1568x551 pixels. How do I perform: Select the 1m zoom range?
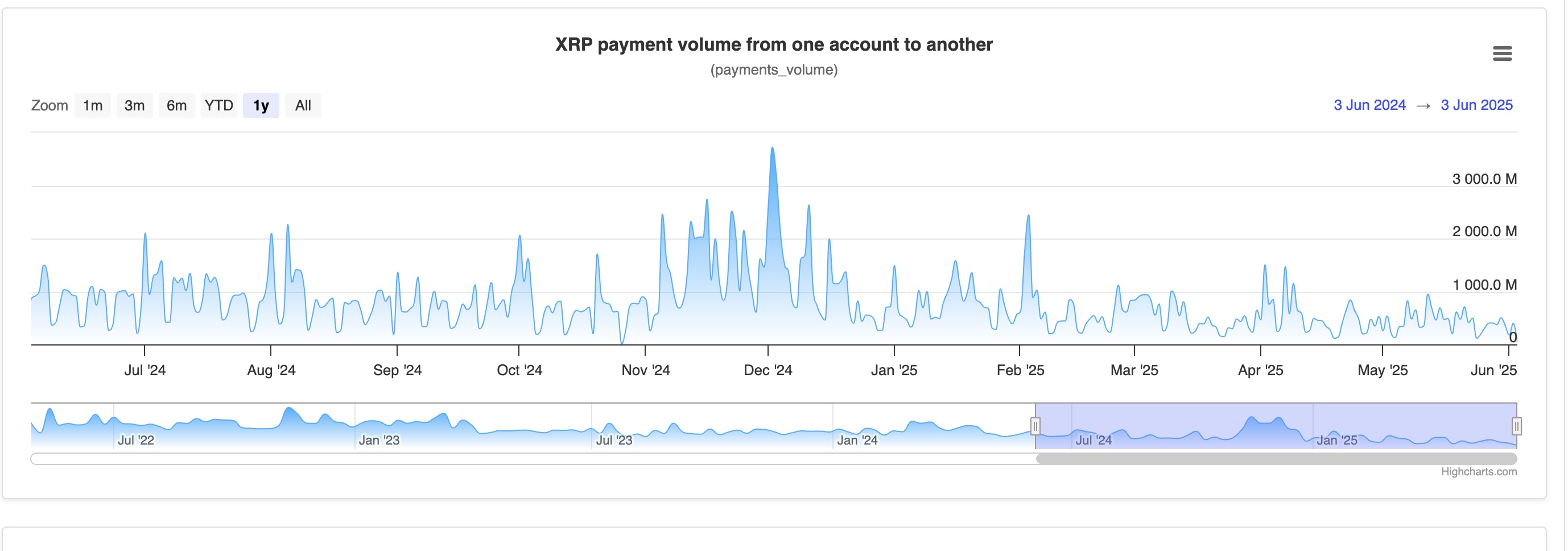pyautogui.click(x=93, y=105)
